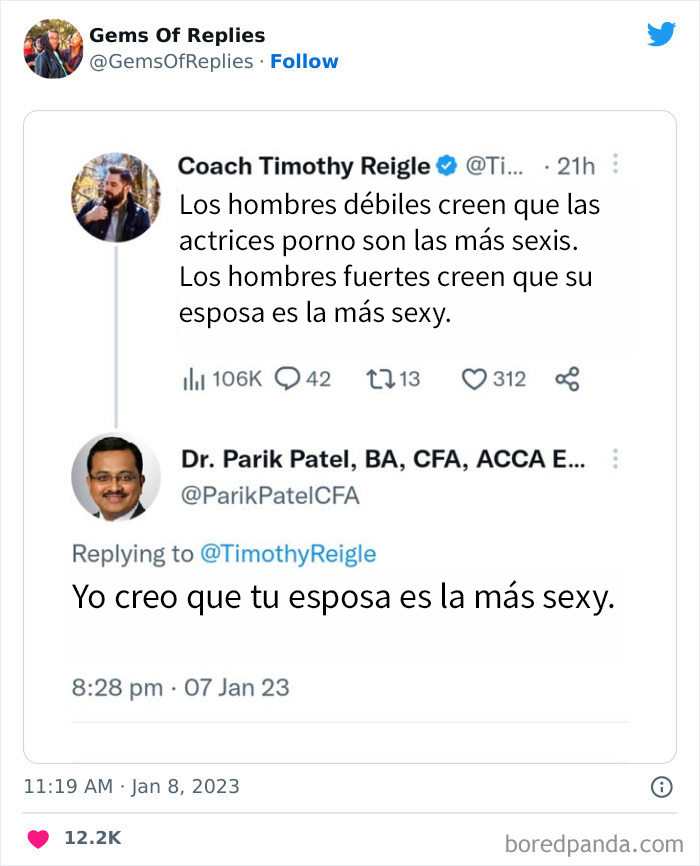
Task: Follow the Gems Of Replies account
Action: [304, 61]
